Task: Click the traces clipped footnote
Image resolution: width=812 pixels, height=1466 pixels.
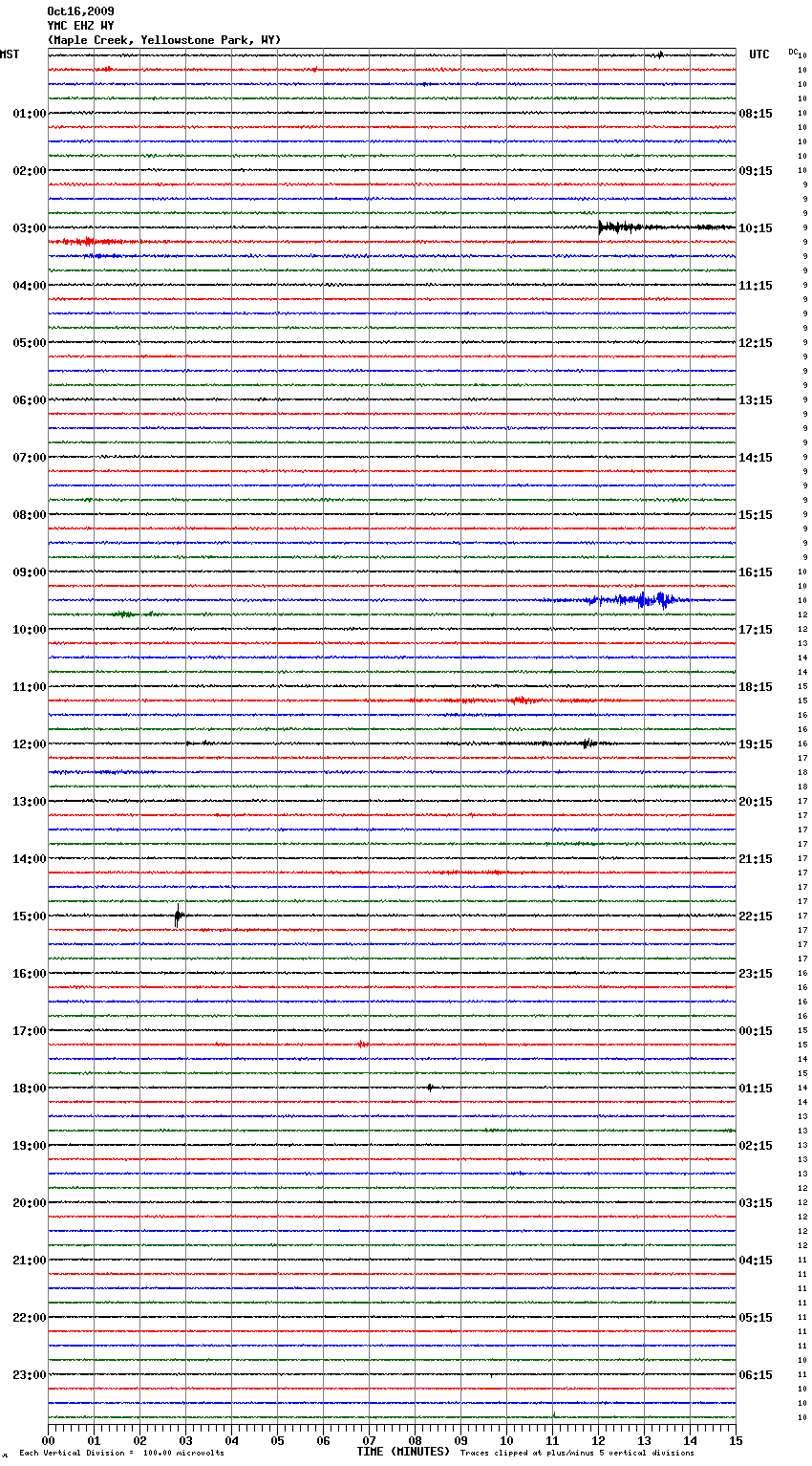Action: click(577, 1453)
